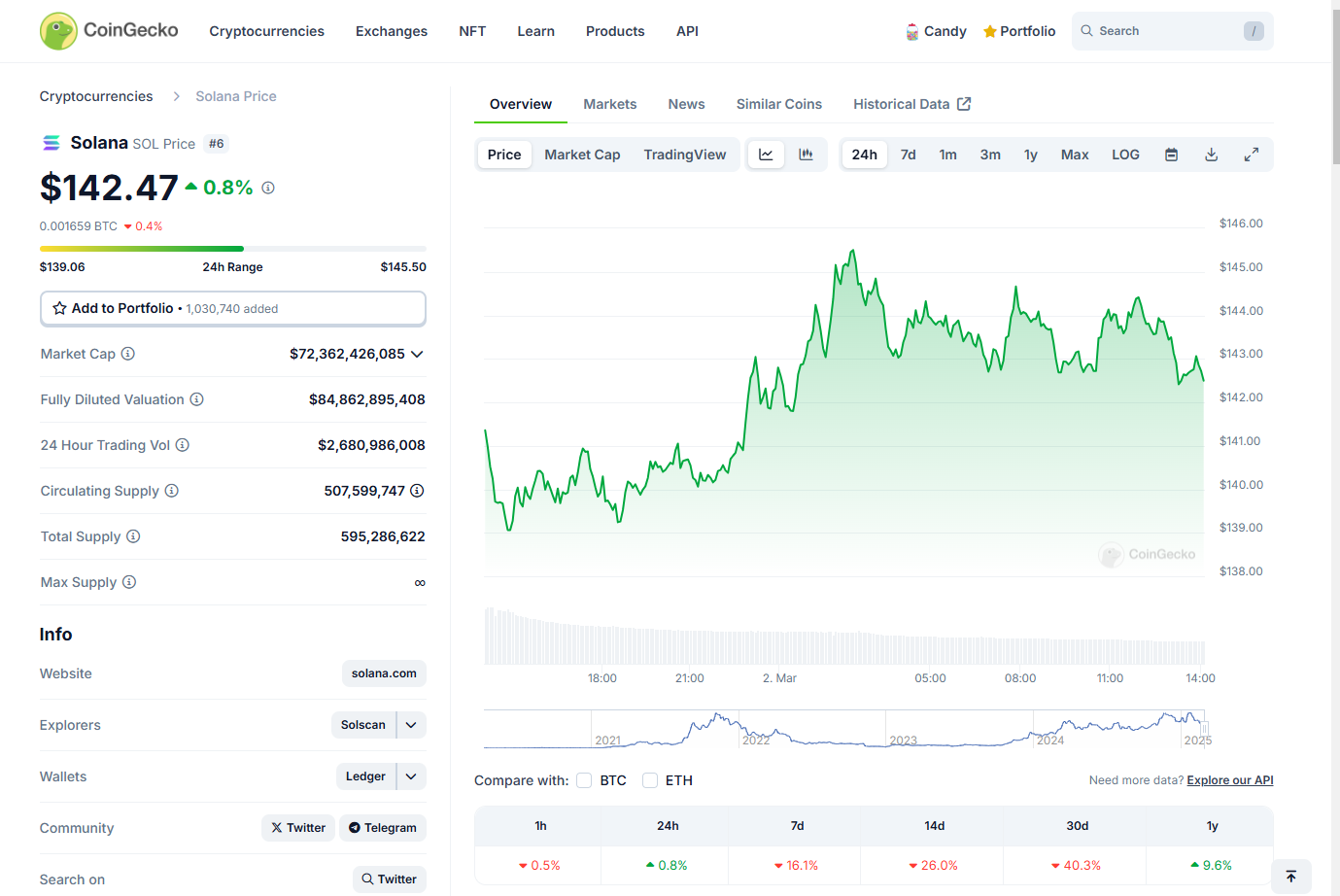Open Cryptocurrencies nav menu

[267, 31]
